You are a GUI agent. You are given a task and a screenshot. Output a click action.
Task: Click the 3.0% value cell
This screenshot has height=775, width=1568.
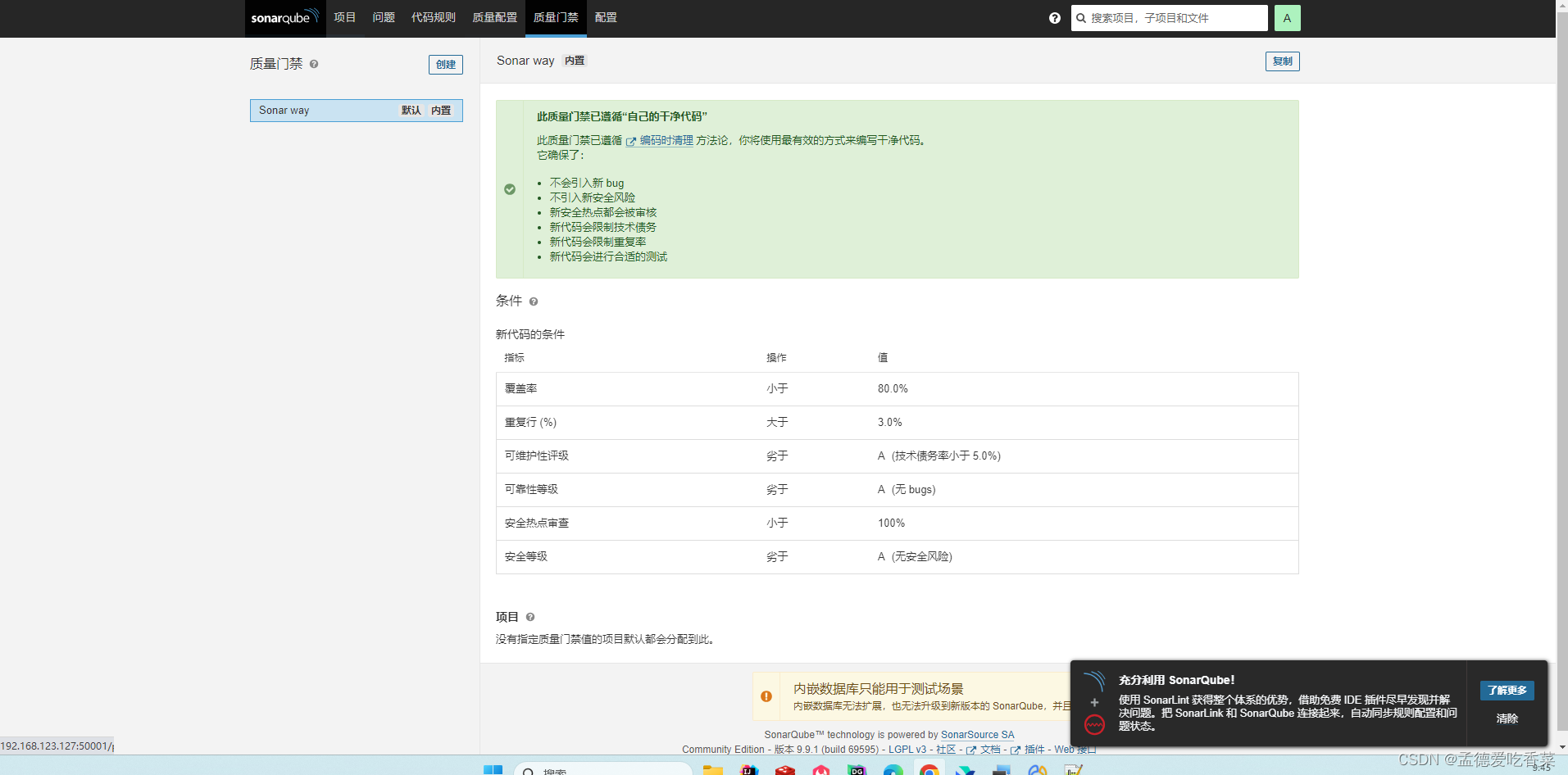(x=890, y=423)
